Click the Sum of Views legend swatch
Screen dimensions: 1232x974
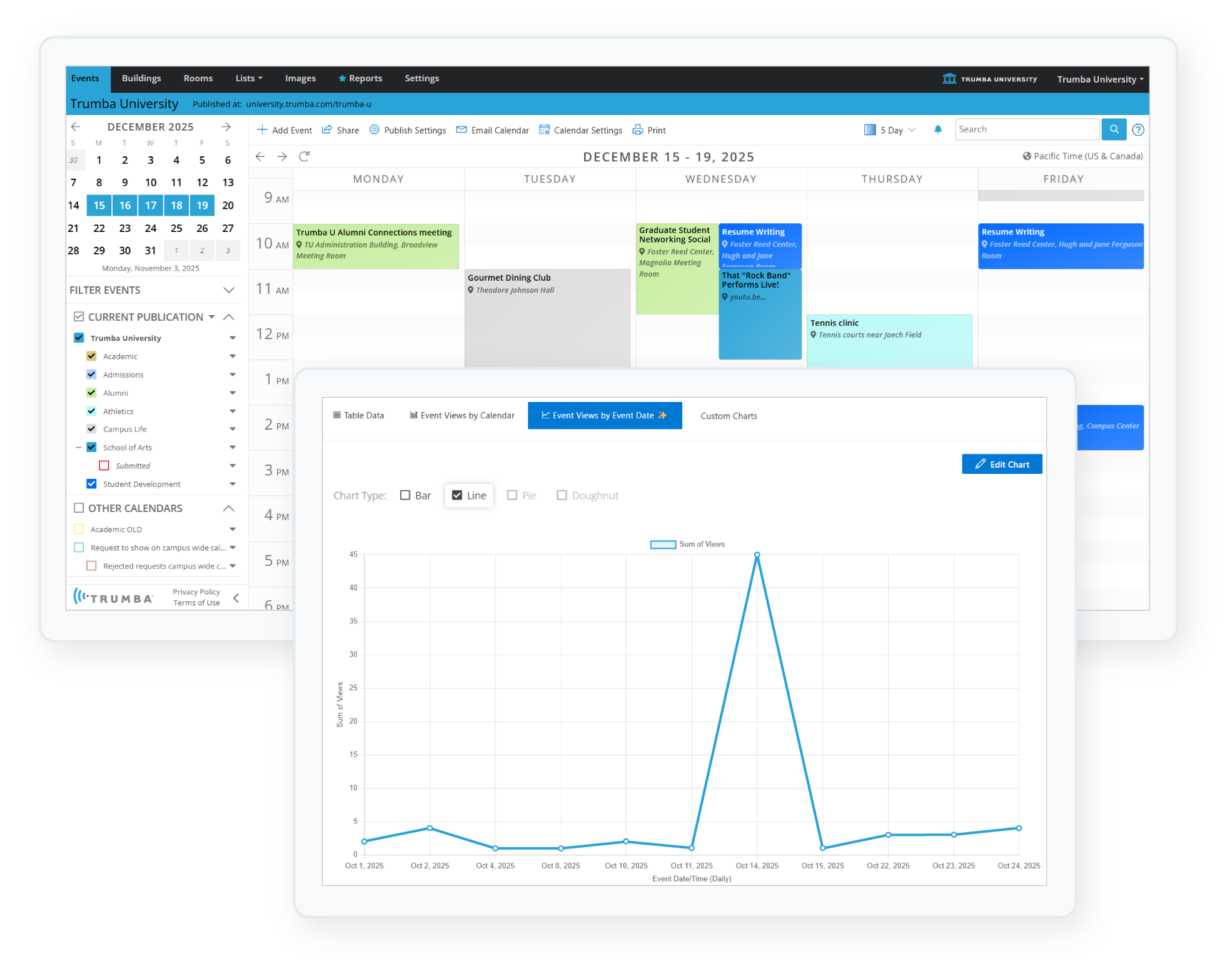[662, 545]
